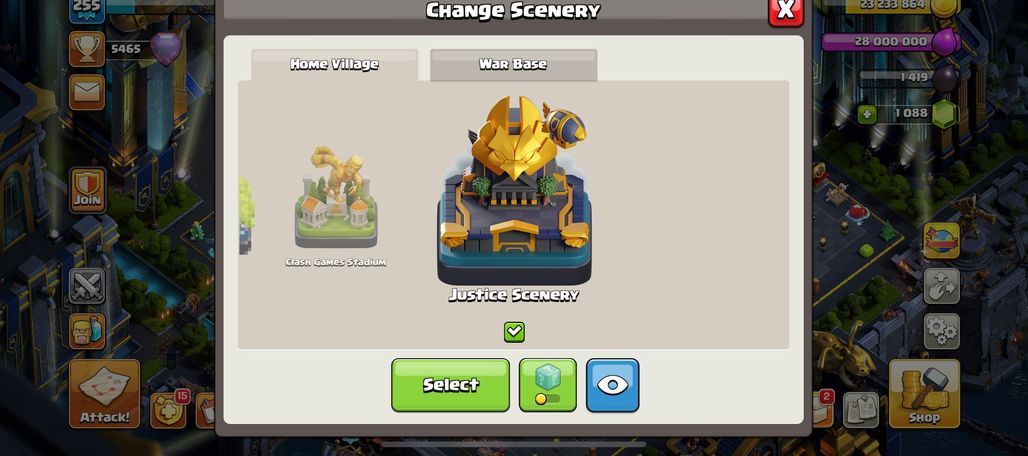
Task: Open the crossed swords war icon
Action: pyautogui.click(x=87, y=286)
